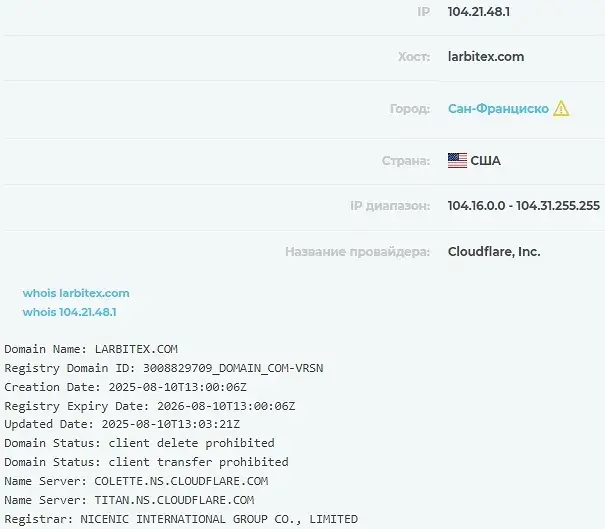Image resolution: width=605 pixels, height=529 pixels.
Task: Click the Registrar NICENIC INTERNATIONAL GROUP line
Action: pyautogui.click(x=181, y=519)
